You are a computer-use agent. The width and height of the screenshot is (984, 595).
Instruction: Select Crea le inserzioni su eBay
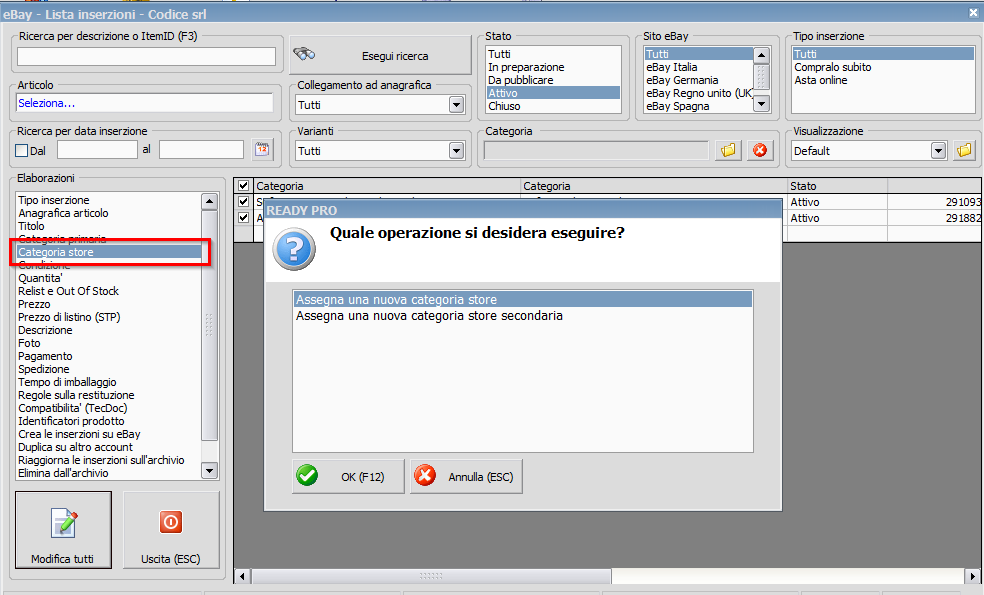coord(109,434)
